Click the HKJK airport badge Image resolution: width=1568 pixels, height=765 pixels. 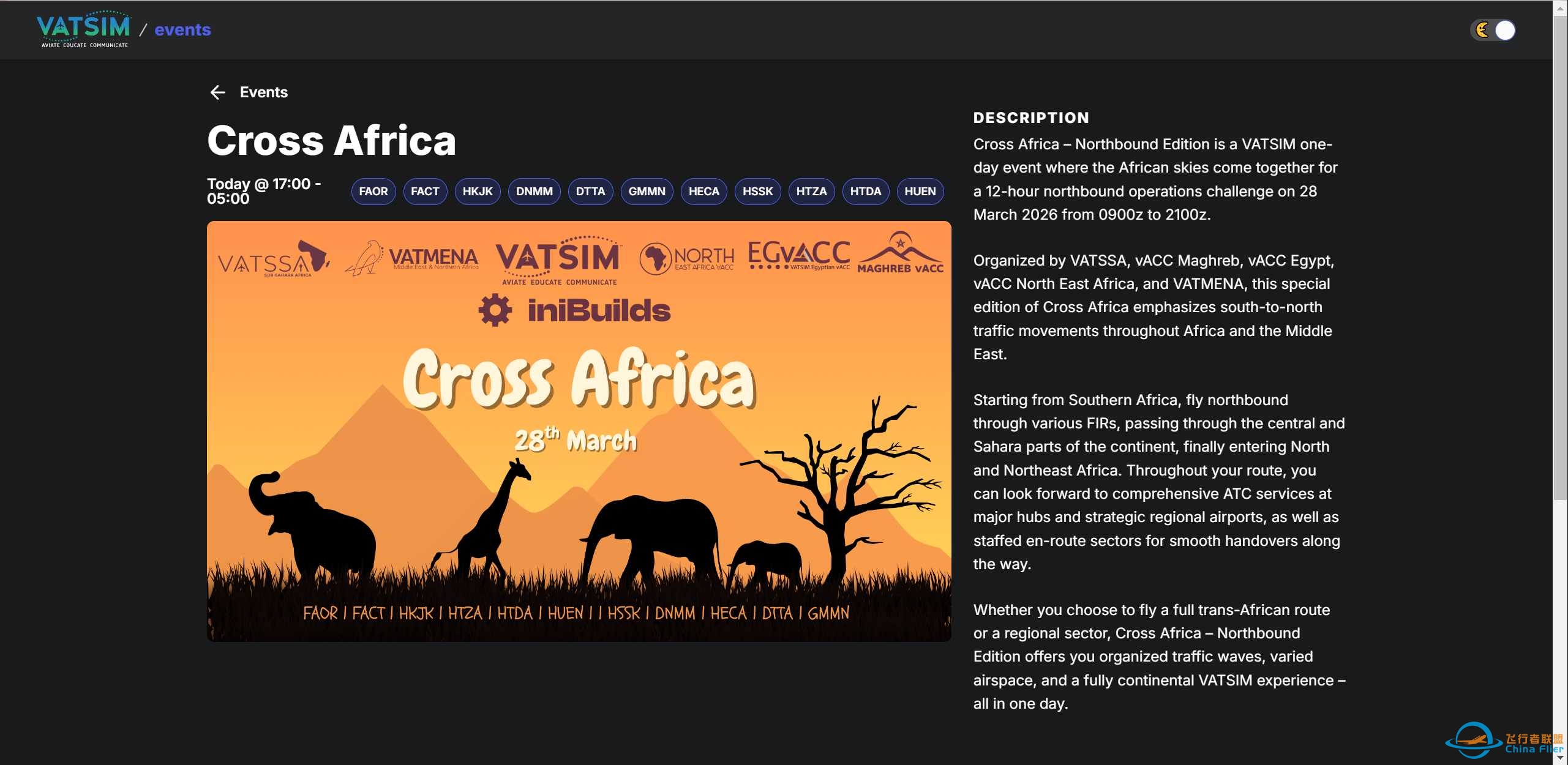coord(477,192)
